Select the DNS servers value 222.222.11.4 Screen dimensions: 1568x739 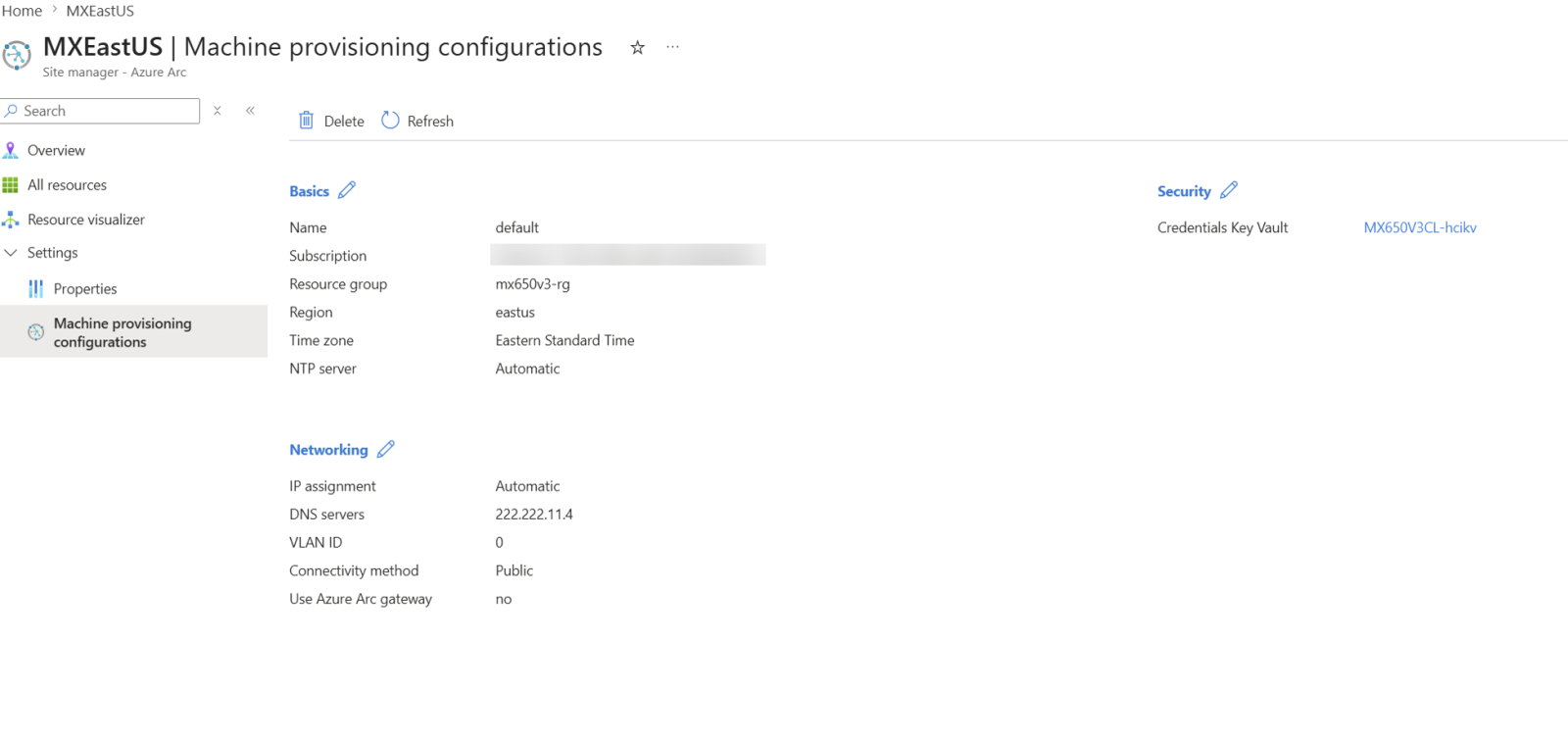click(534, 515)
